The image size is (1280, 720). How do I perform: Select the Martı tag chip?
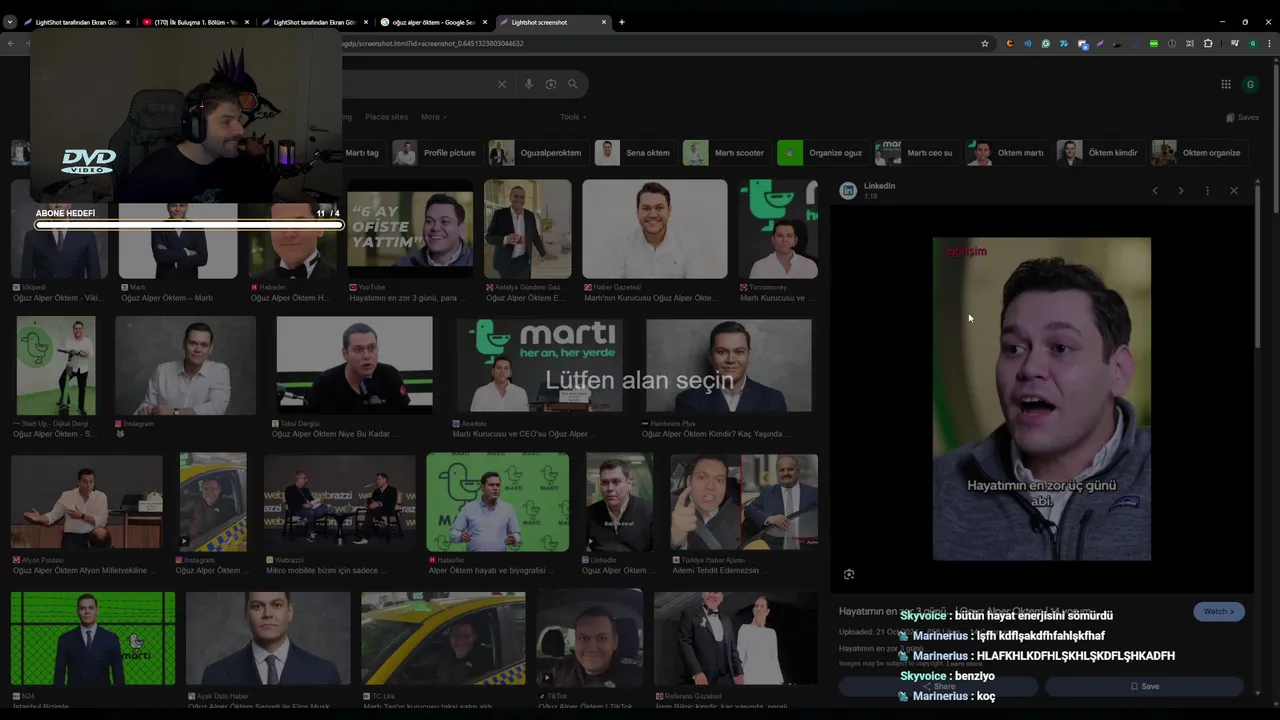click(361, 153)
